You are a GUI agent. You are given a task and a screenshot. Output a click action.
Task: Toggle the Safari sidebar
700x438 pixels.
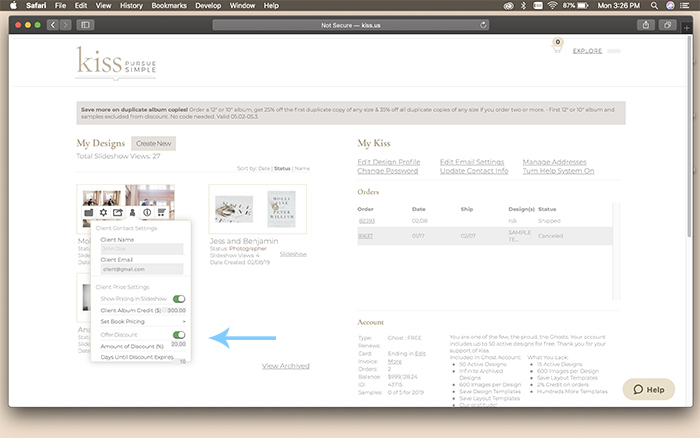pos(85,25)
